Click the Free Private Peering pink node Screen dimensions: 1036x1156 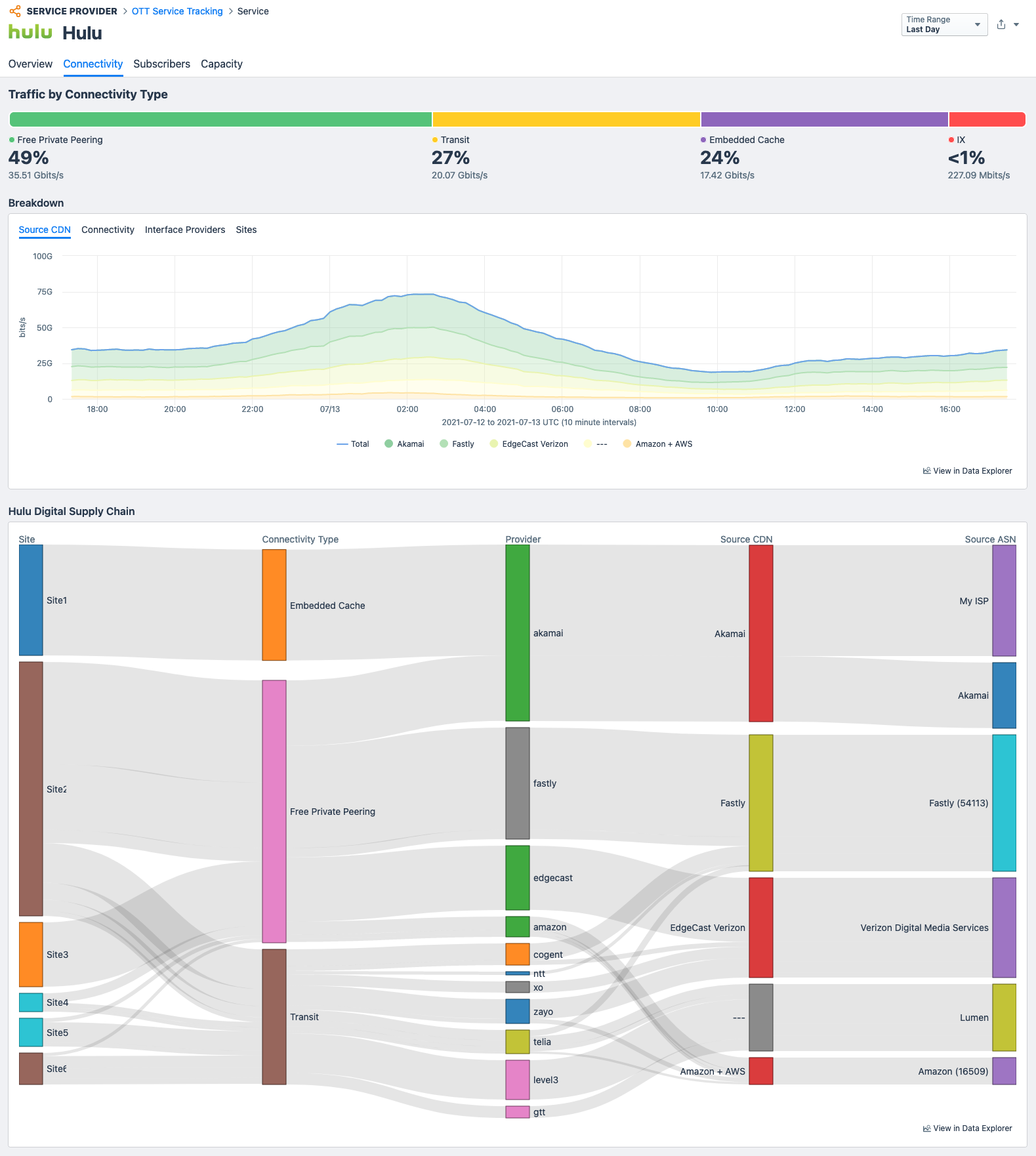tap(274, 812)
